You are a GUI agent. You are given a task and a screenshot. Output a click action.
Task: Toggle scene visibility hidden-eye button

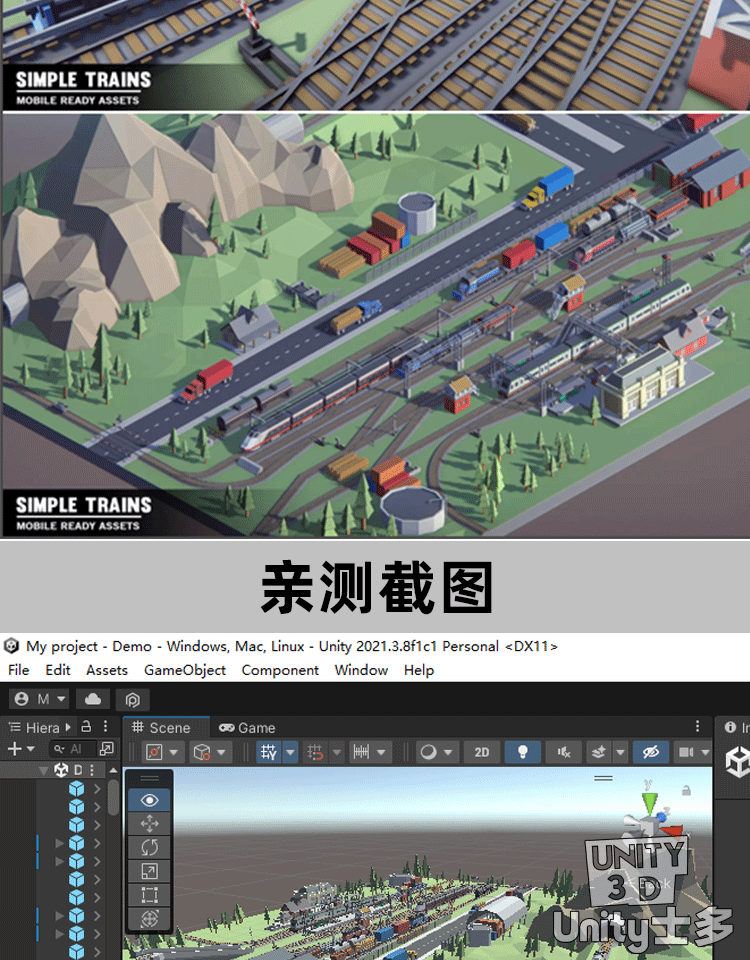650,752
